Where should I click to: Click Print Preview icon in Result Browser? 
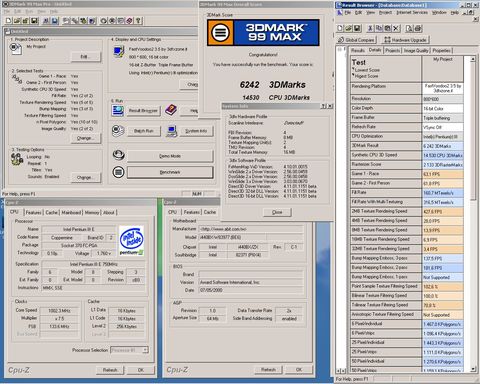tap(409, 28)
